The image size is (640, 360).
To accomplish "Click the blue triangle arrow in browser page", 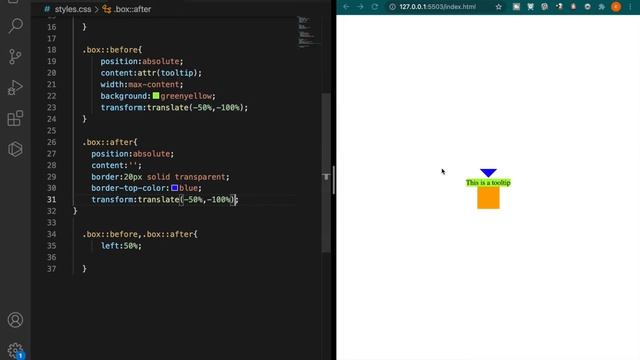I will 488,173.
